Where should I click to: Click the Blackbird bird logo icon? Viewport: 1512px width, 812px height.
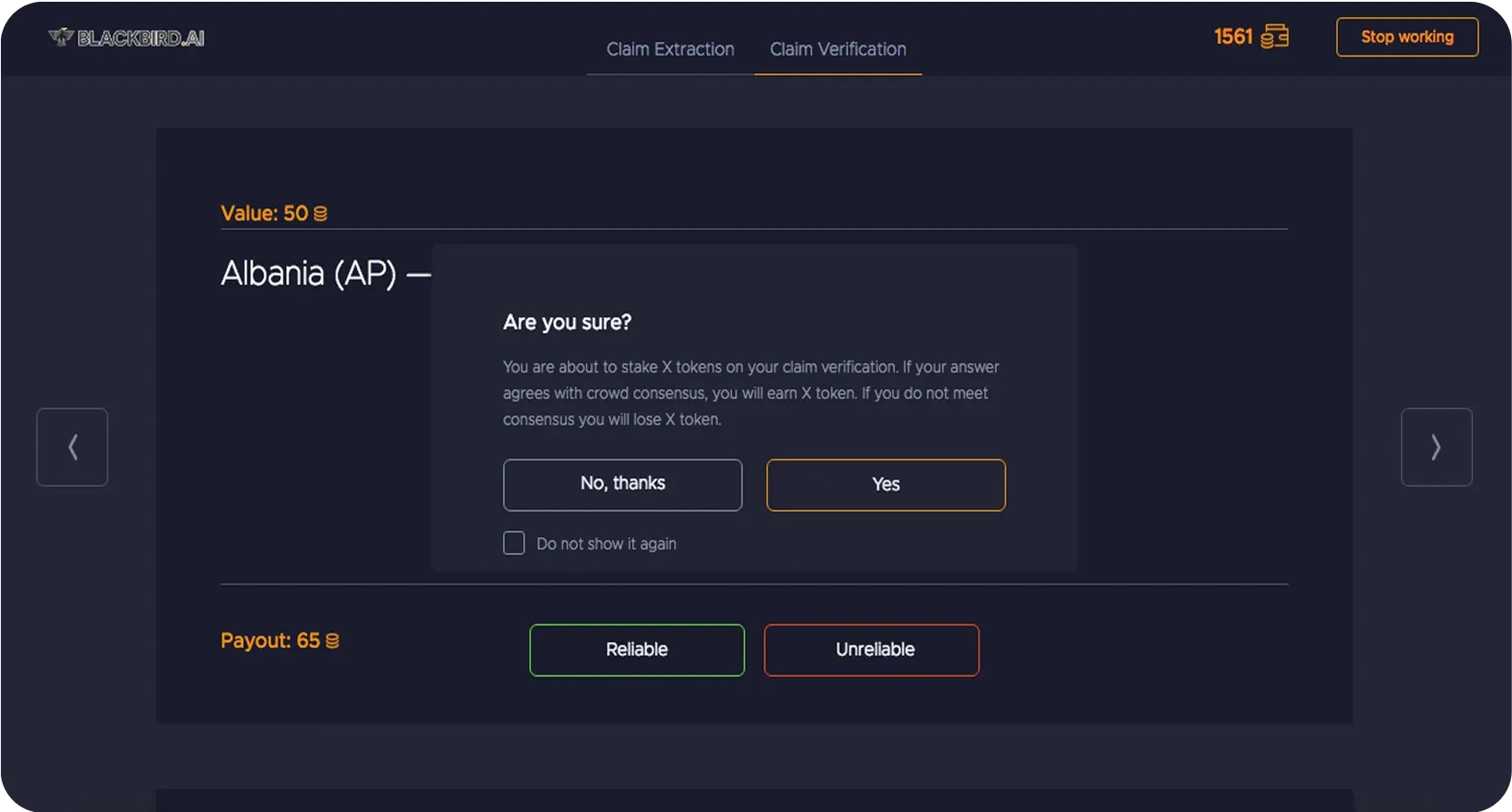click(x=61, y=37)
